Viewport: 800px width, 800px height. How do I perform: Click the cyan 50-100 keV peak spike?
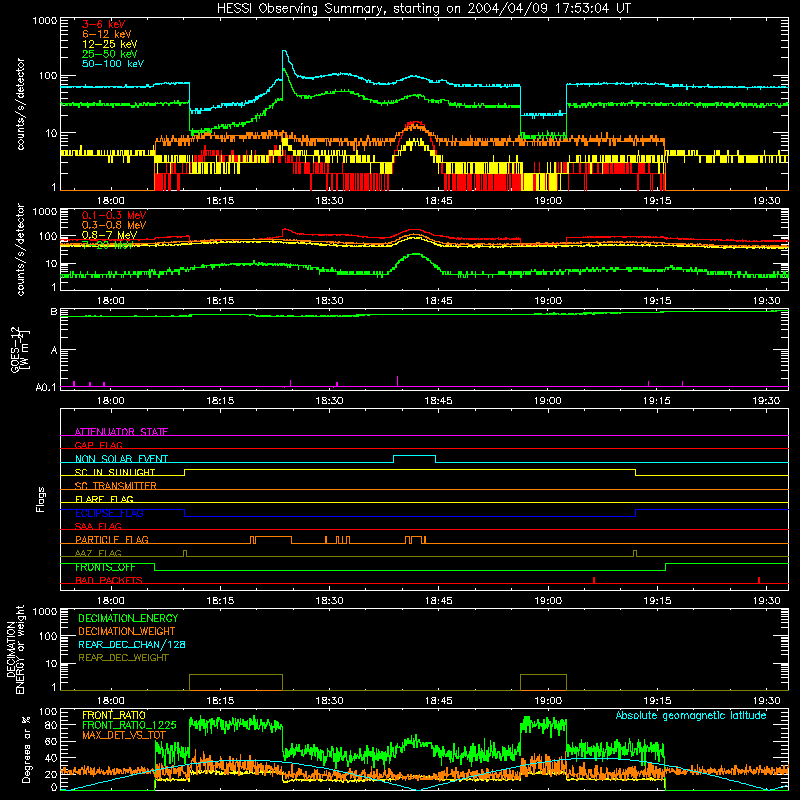284,52
